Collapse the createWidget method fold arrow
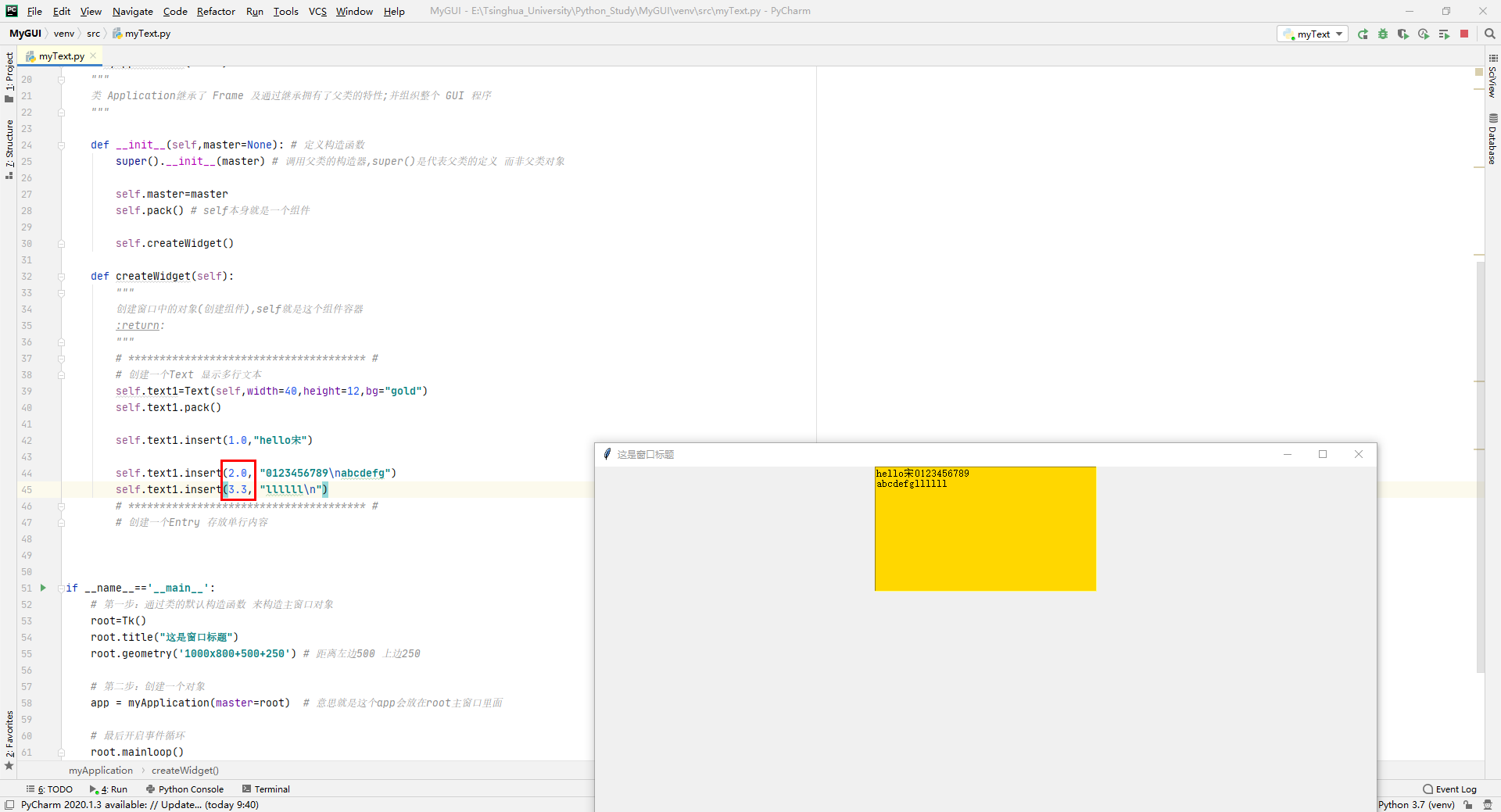Screen dimensions: 1501x812 coord(60,277)
